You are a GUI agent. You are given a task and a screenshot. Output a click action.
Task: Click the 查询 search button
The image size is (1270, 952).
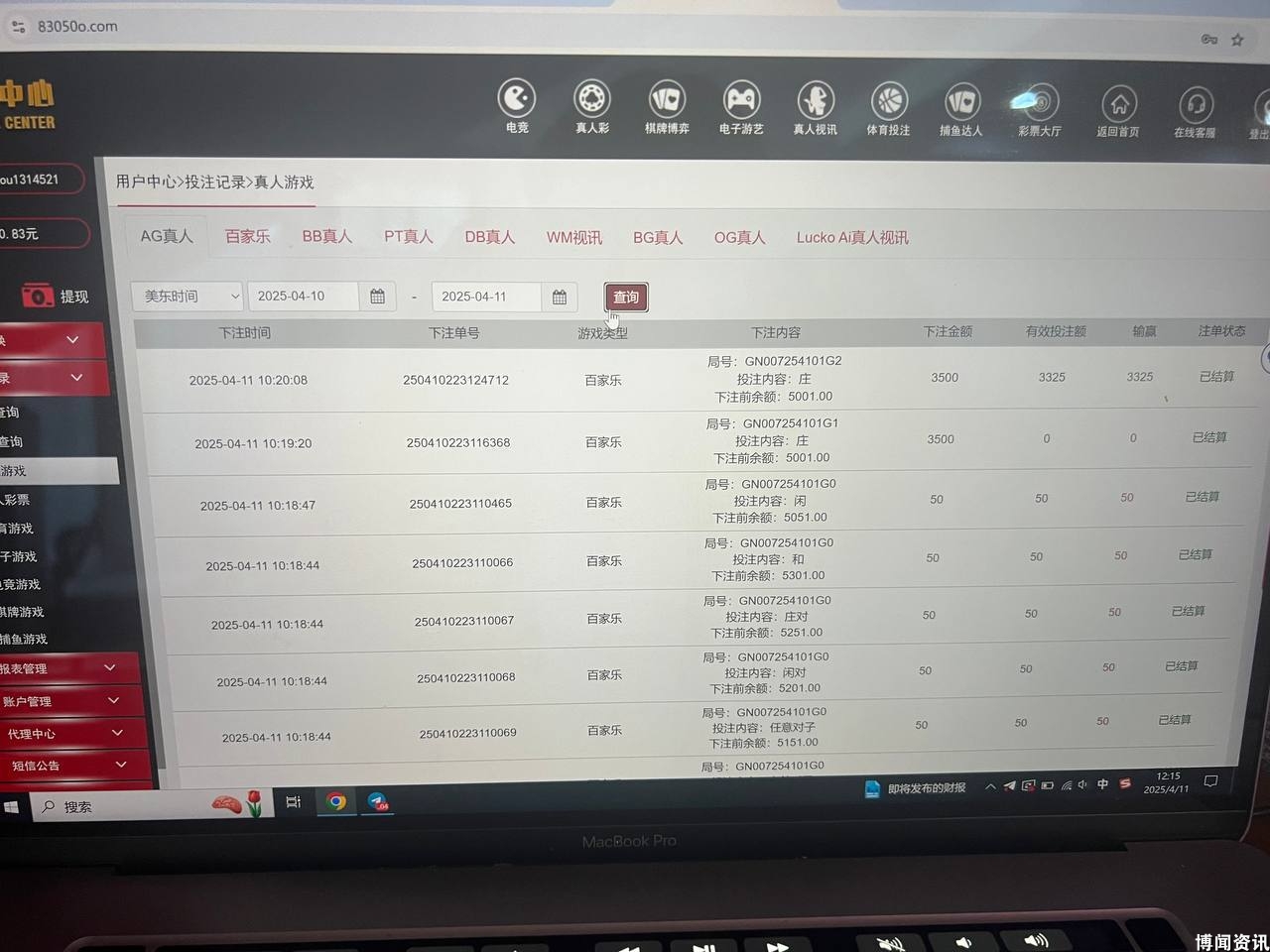[x=626, y=297]
